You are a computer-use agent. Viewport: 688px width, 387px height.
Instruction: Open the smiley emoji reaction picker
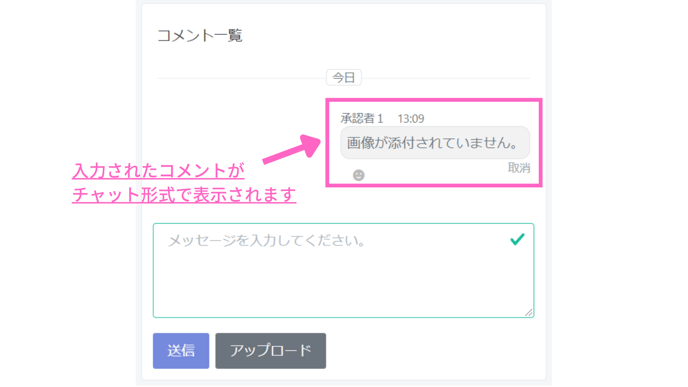tap(358, 175)
